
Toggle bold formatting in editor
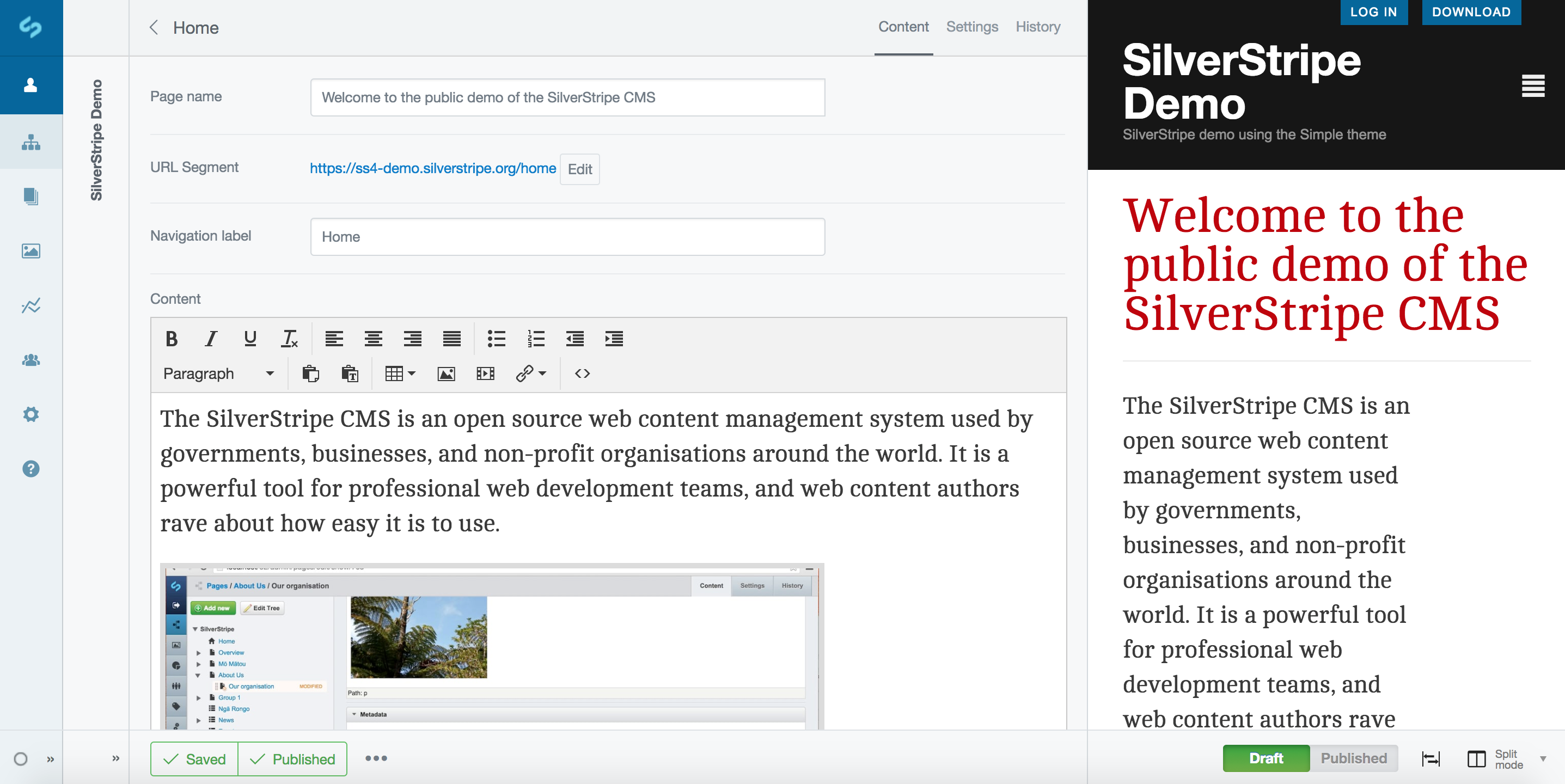tap(172, 339)
